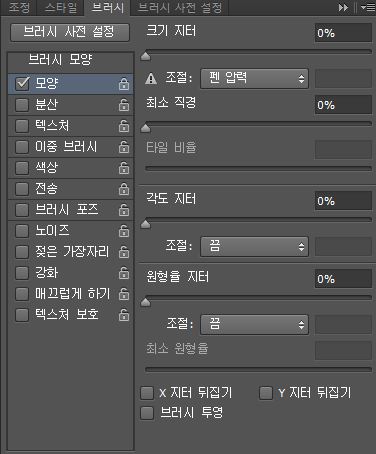Enable the 강화 checkbox

coord(22,273)
